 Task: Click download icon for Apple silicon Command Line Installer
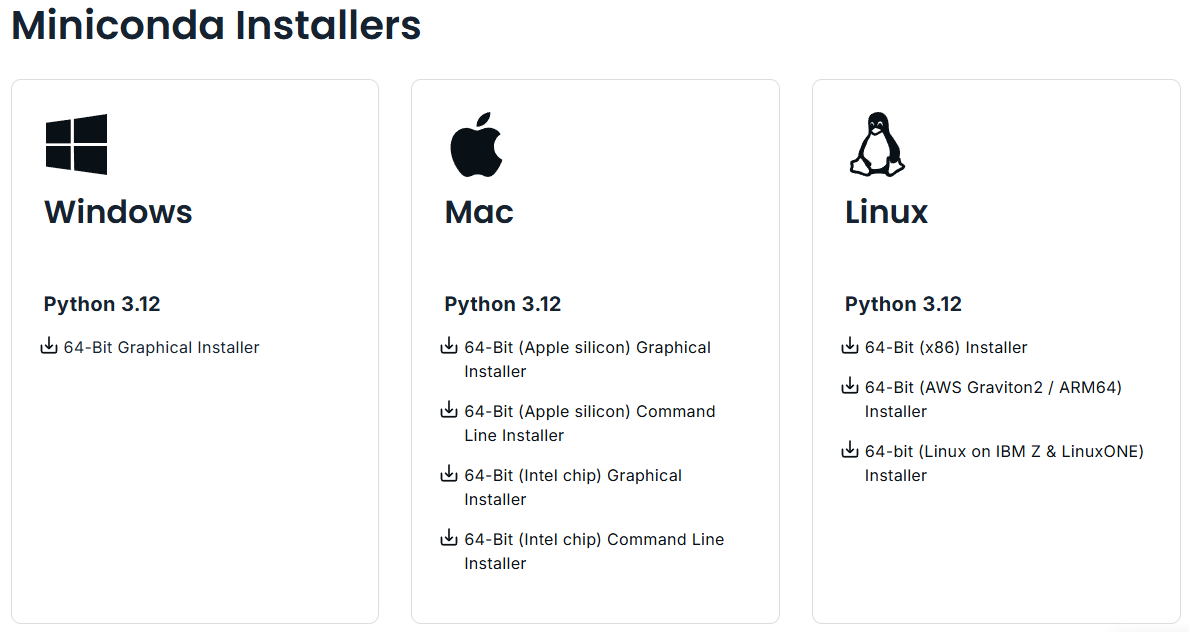[449, 411]
